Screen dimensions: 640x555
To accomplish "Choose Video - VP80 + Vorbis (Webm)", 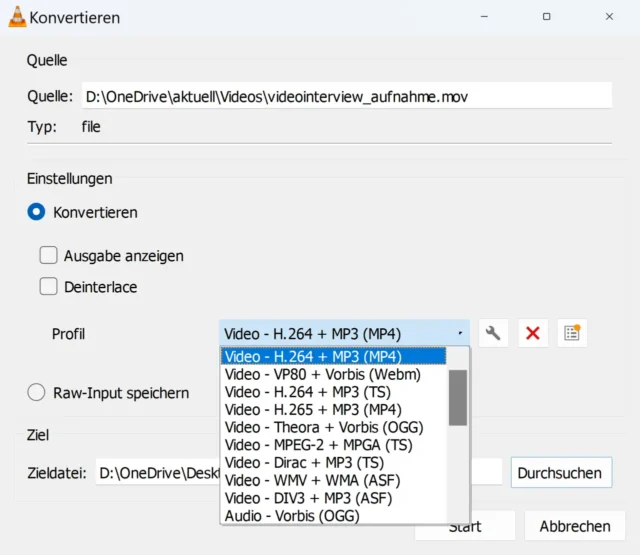I will click(x=322, y=374).
